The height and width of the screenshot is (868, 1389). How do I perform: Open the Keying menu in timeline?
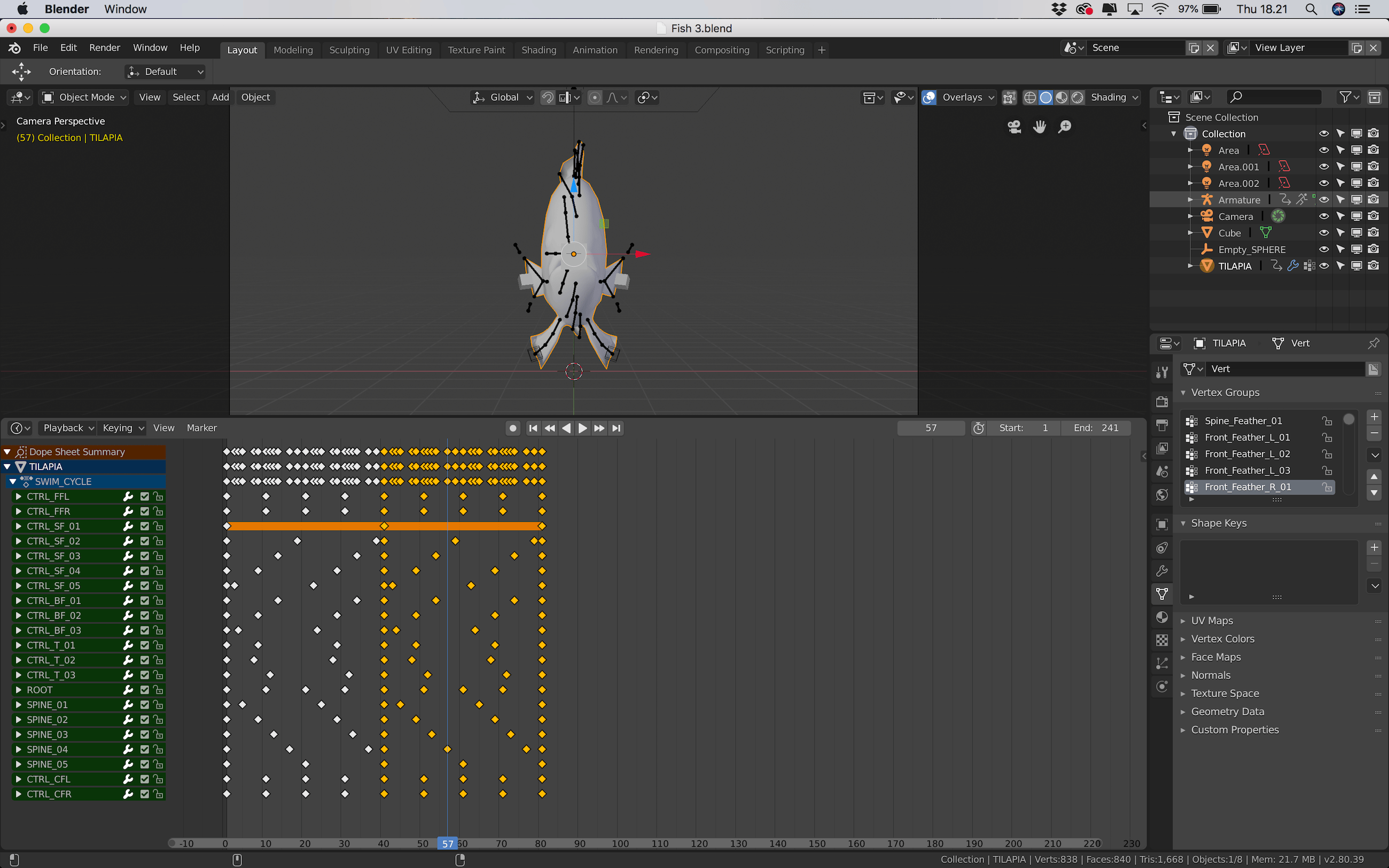pyautogui.click(x=123, y=428)
